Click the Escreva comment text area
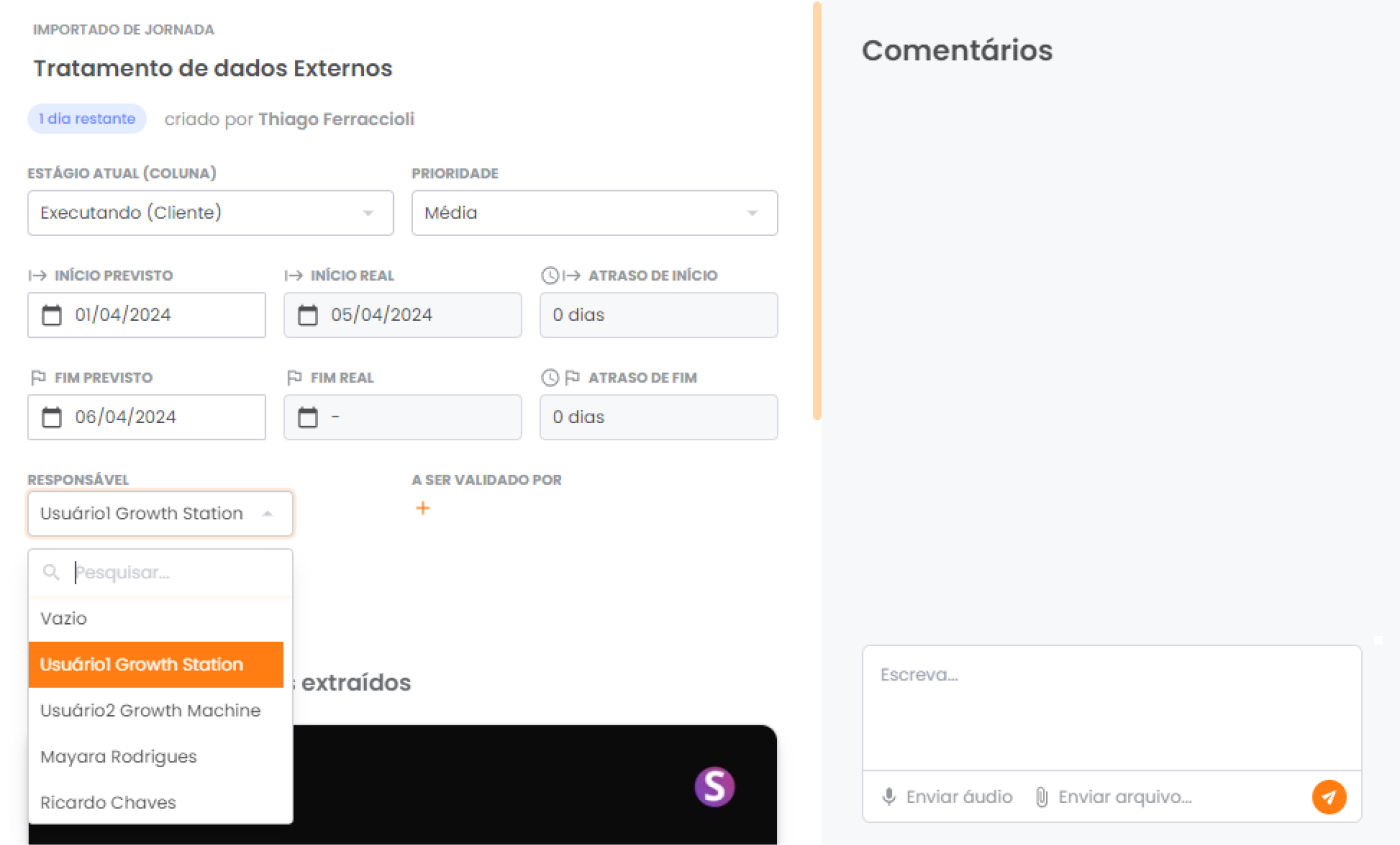This screenshot has height=845, width=1400. (1112, 708)
